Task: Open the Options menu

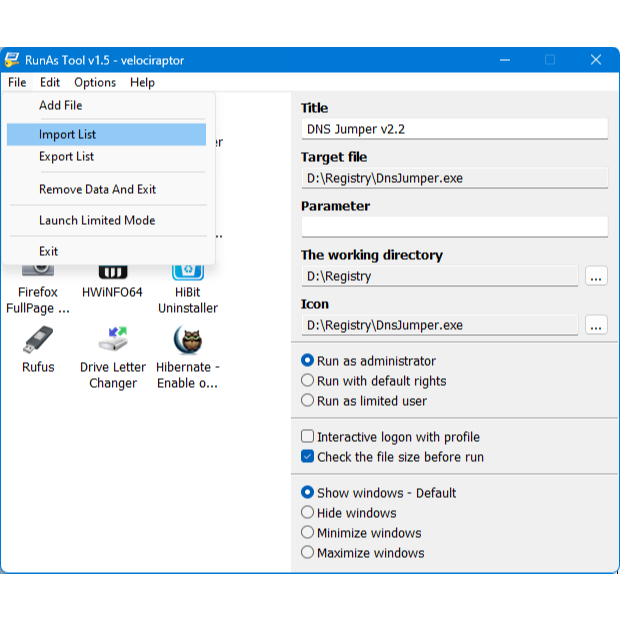Action: pyautogui.click(x=95, y=82)
